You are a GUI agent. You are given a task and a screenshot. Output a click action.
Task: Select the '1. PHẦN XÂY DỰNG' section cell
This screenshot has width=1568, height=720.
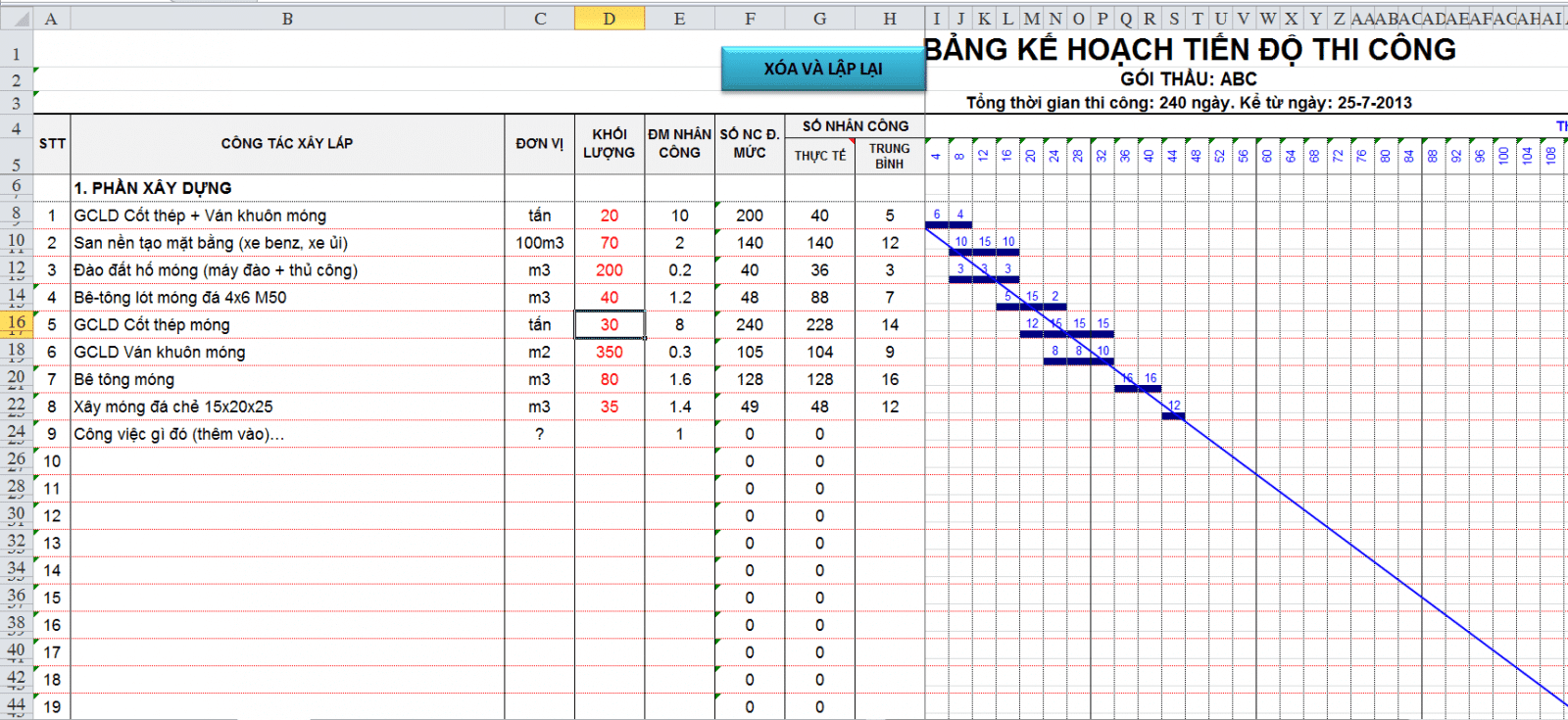point(153,188)
